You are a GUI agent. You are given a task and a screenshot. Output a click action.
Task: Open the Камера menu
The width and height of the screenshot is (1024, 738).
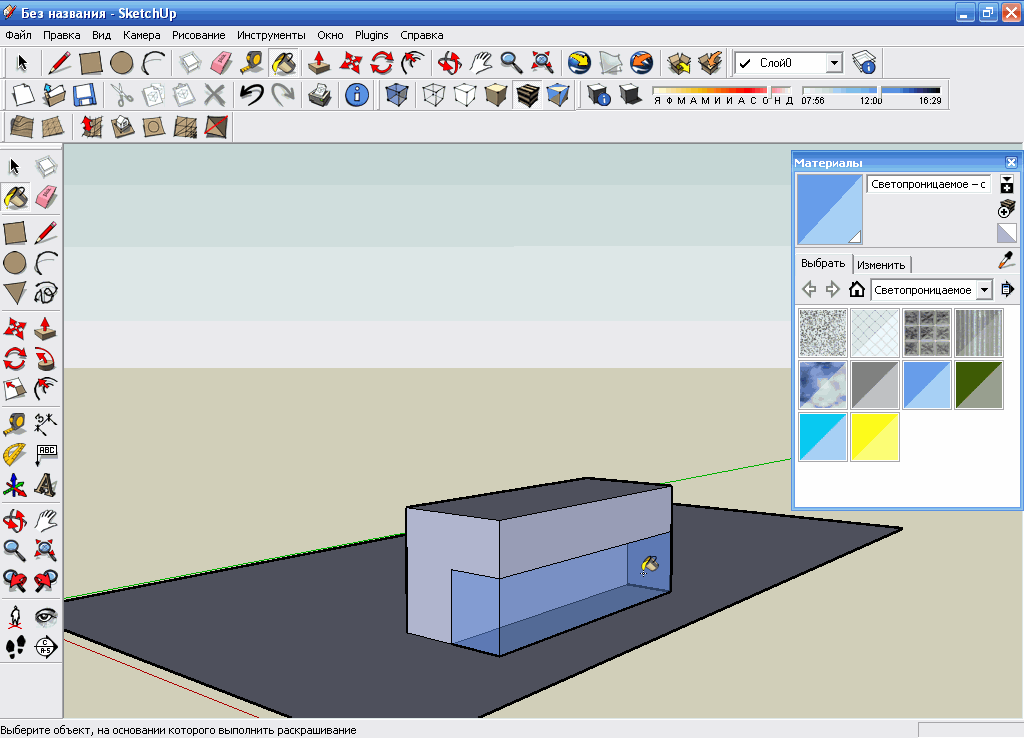pyautogui.click(x=142, y=35)
